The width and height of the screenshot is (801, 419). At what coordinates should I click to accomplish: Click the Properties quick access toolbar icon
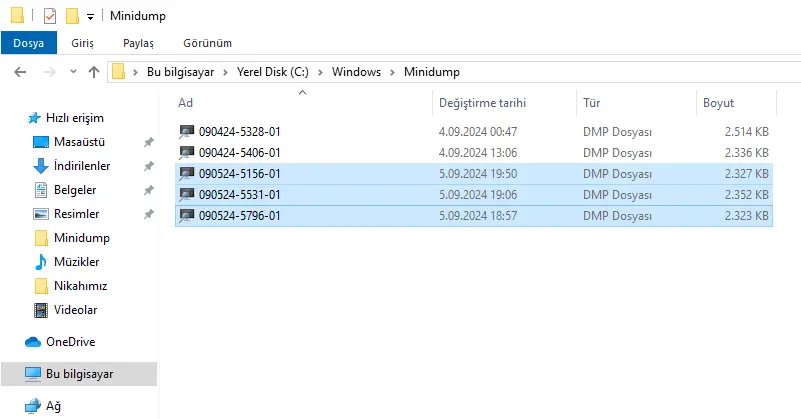tap(50, 16)
